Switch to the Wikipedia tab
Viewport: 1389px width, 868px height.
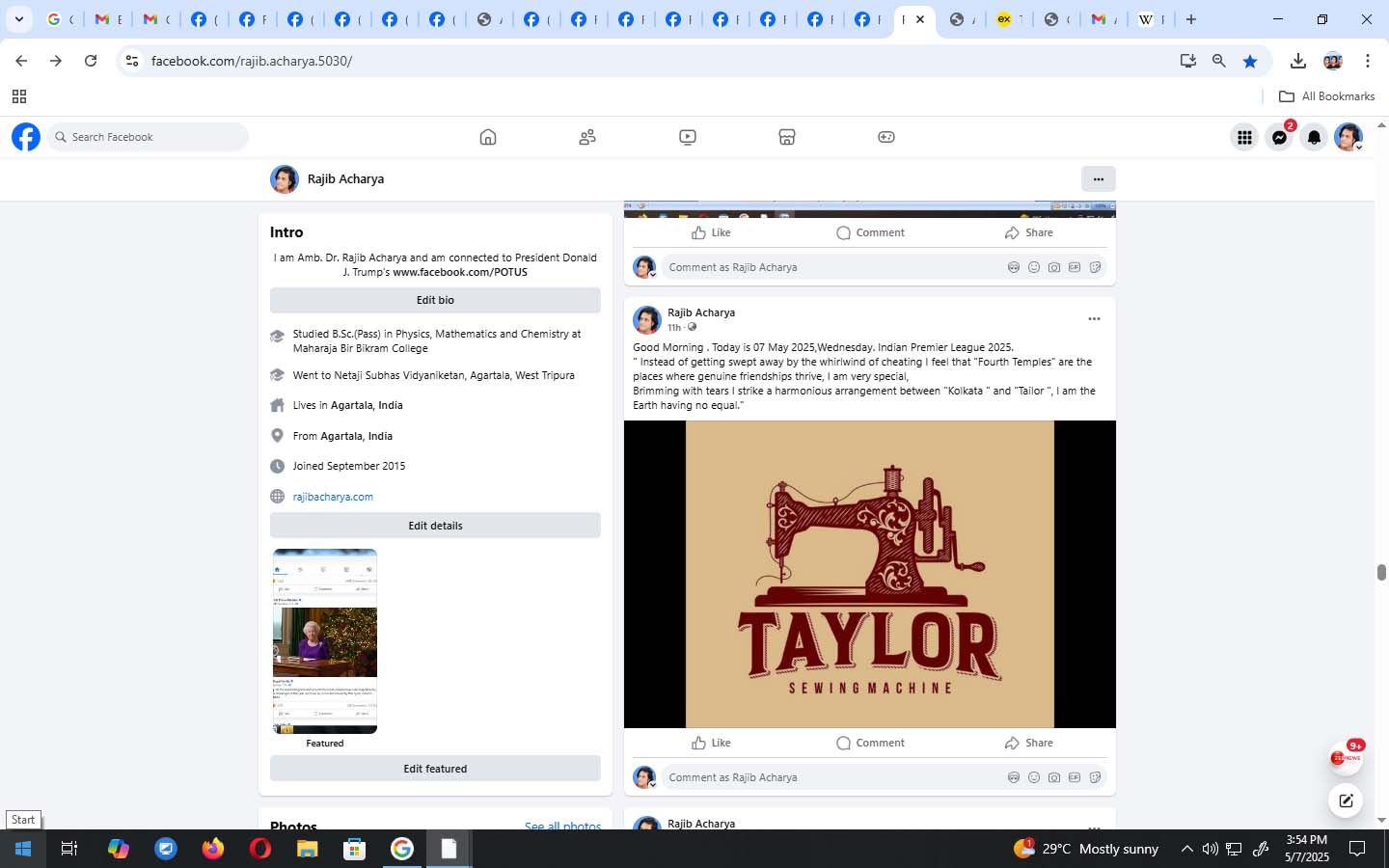click(1150, 19)
